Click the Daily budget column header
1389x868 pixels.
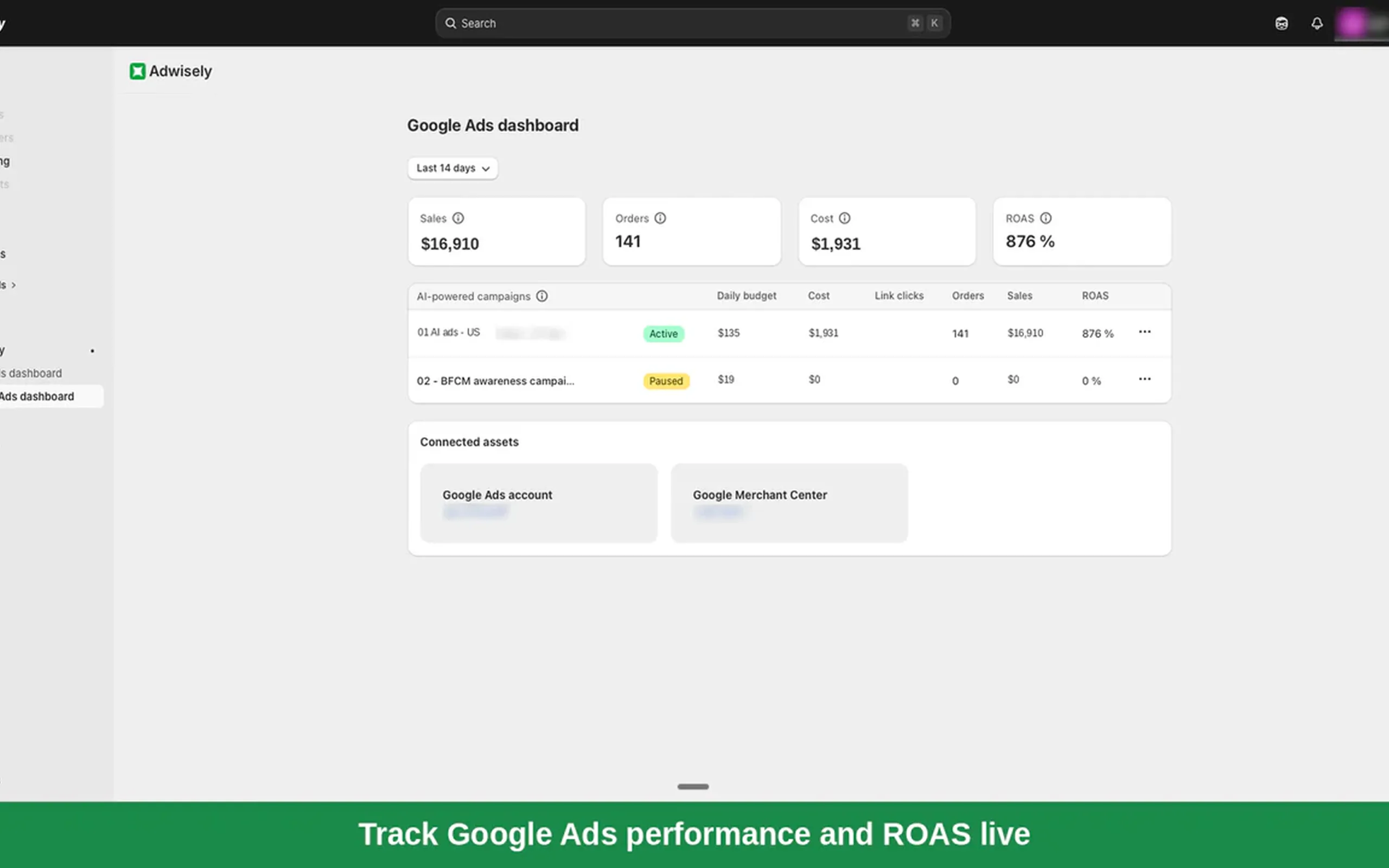(x=746, y=296)
